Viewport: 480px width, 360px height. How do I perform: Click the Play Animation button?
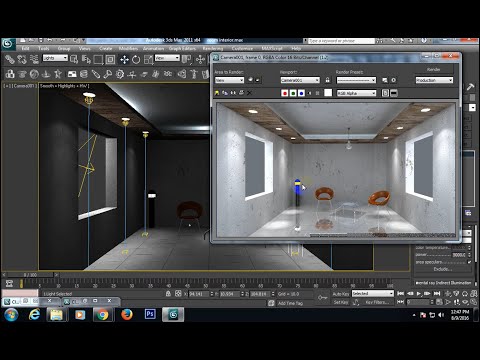coord(418,294)
